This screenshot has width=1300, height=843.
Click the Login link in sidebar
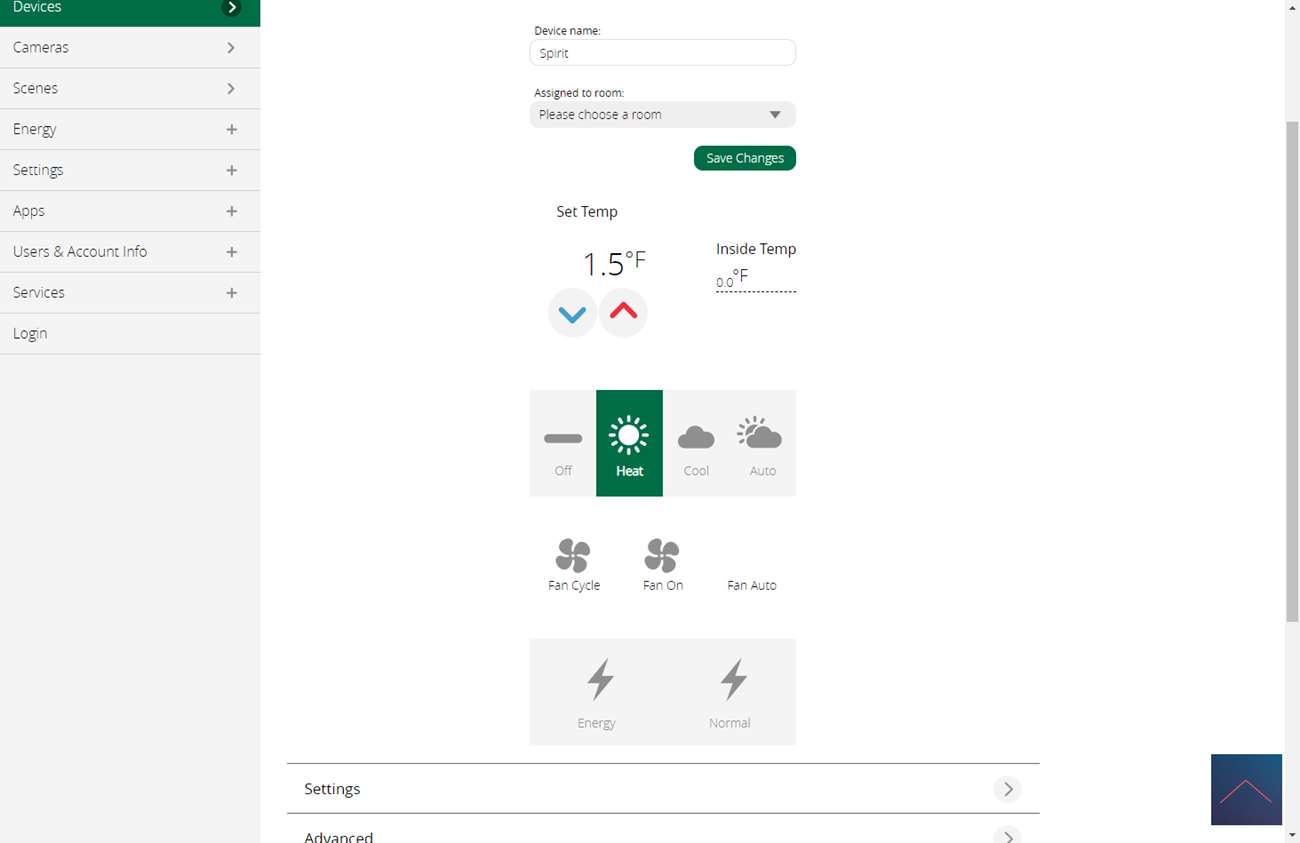30,334
